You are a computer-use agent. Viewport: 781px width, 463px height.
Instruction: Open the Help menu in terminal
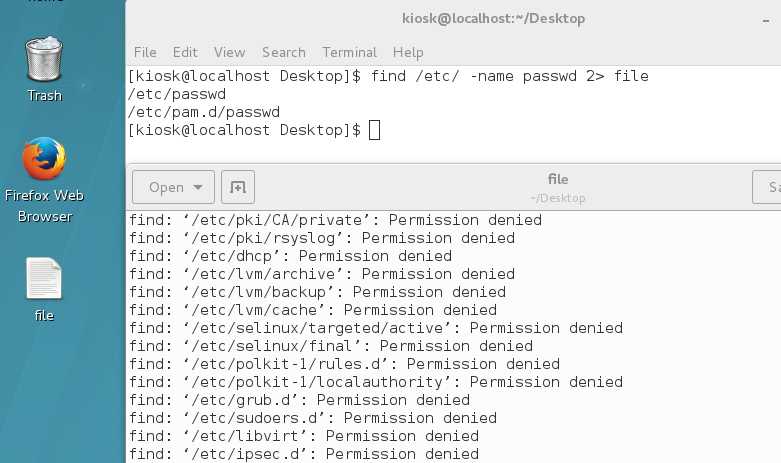point(408,52)
